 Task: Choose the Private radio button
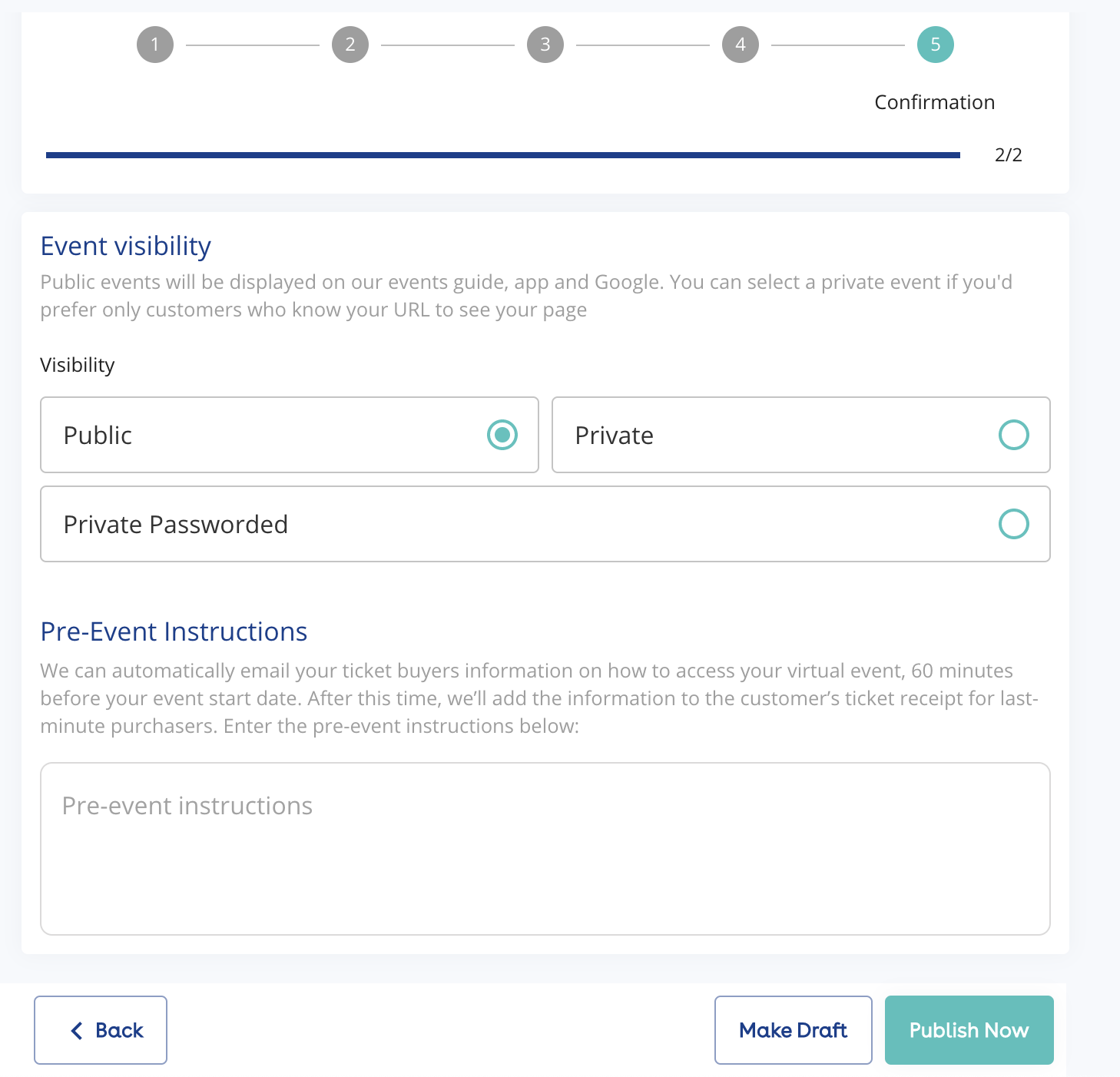[x=1013, y=435]
